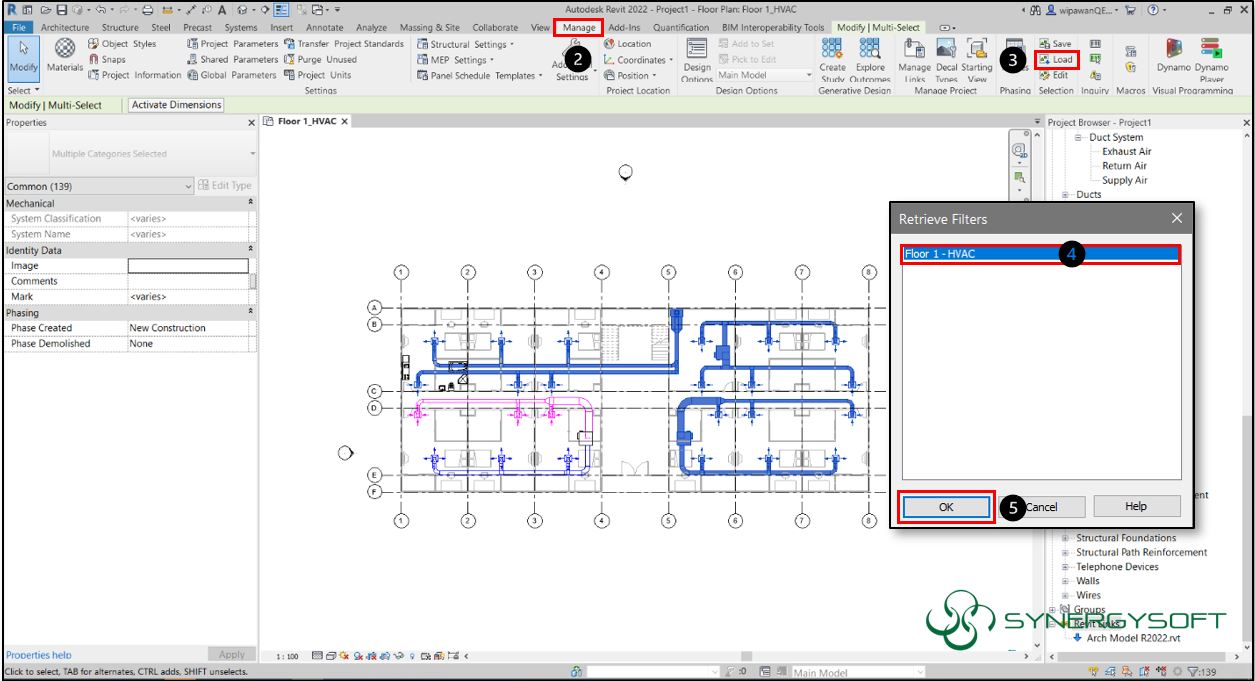
Task: Select the Load selection filter icon
Action: click(x=1055, y=59)
